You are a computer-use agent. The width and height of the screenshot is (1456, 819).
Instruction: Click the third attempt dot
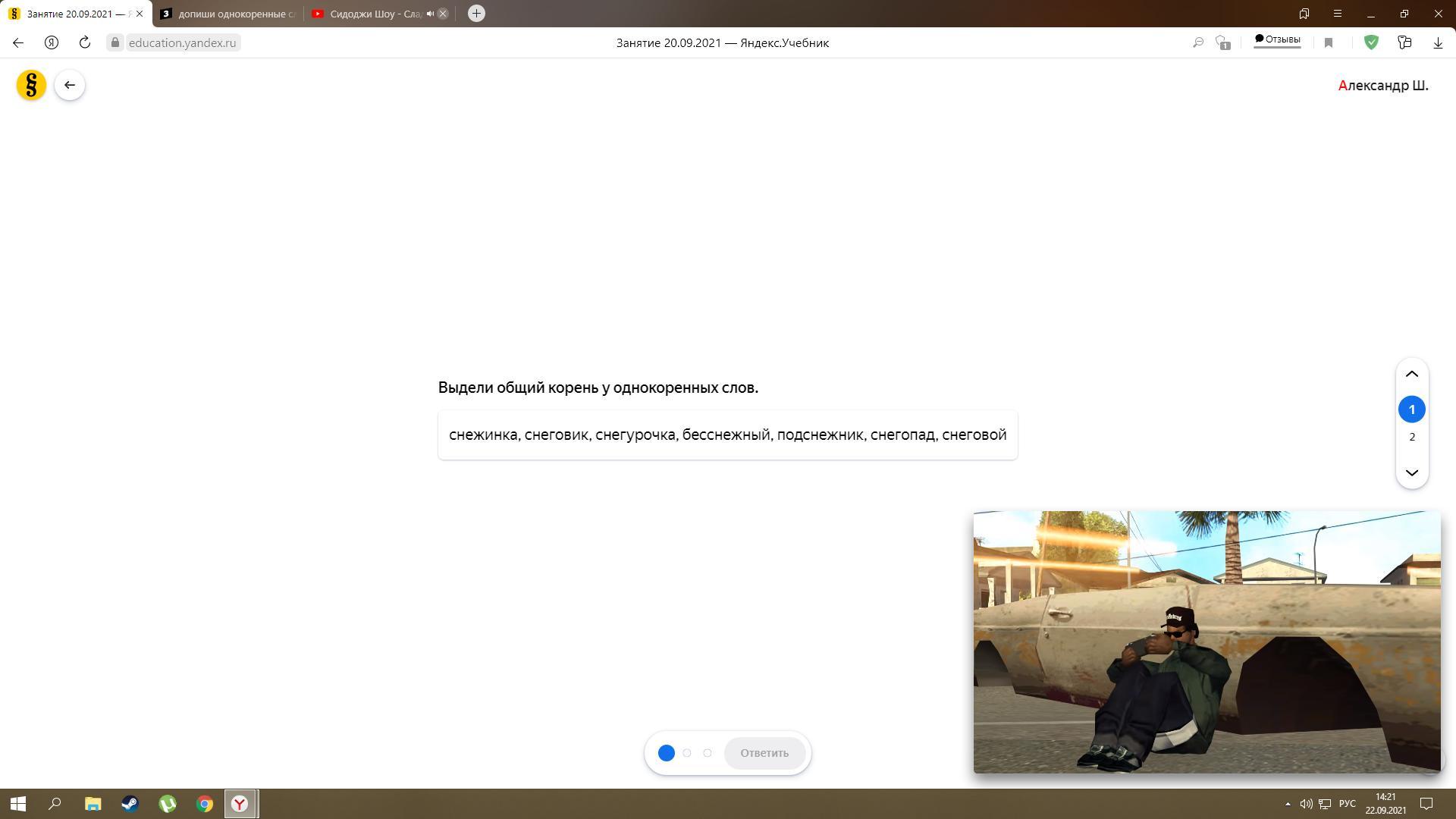708,753
